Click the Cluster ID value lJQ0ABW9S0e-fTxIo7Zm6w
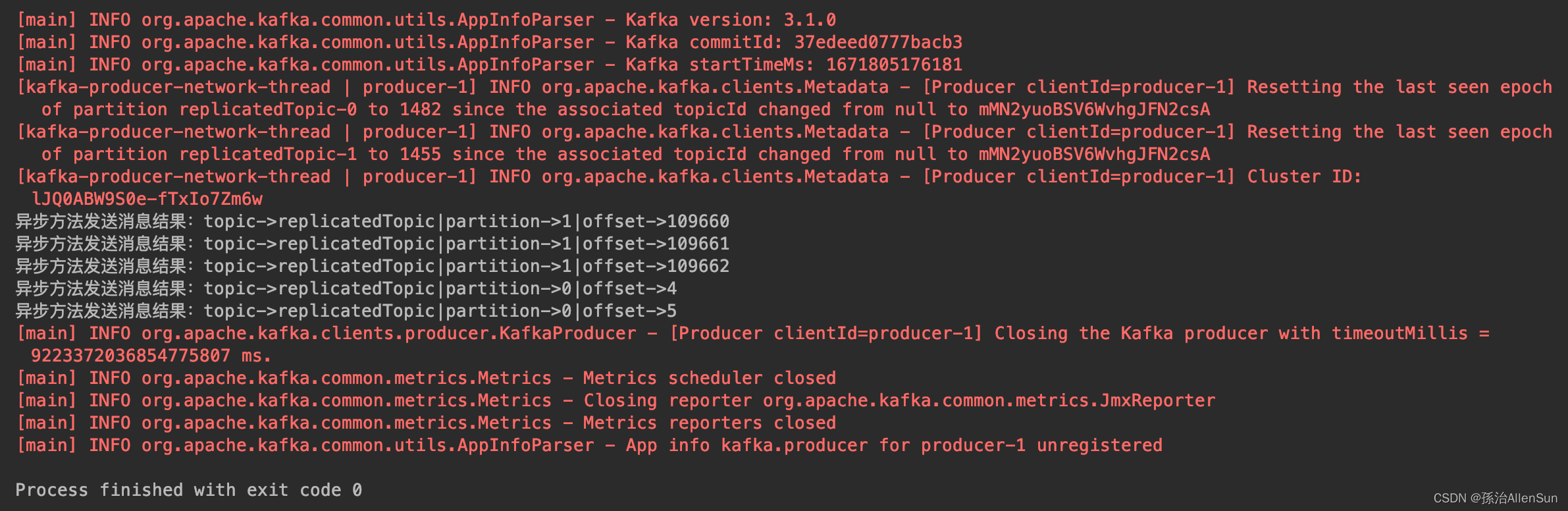1568x511 pixels. pos(147,199)
